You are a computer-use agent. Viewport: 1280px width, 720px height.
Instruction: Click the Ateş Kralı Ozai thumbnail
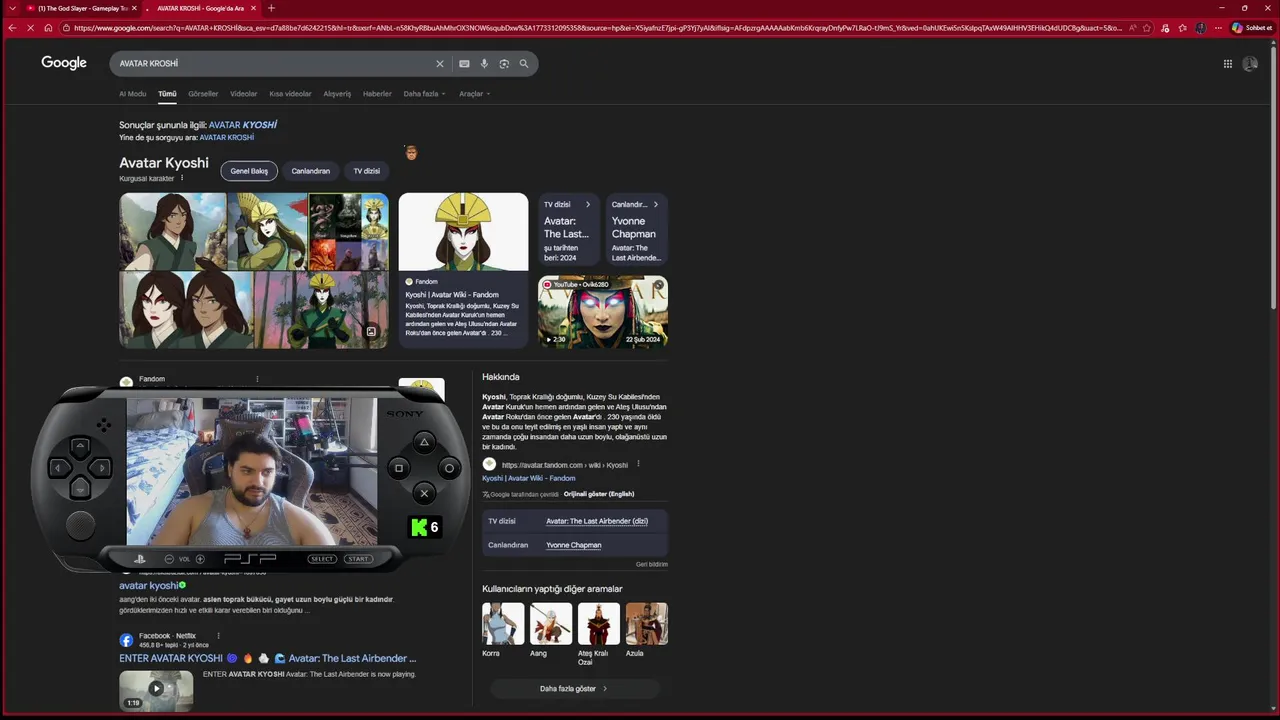point(599,623)
